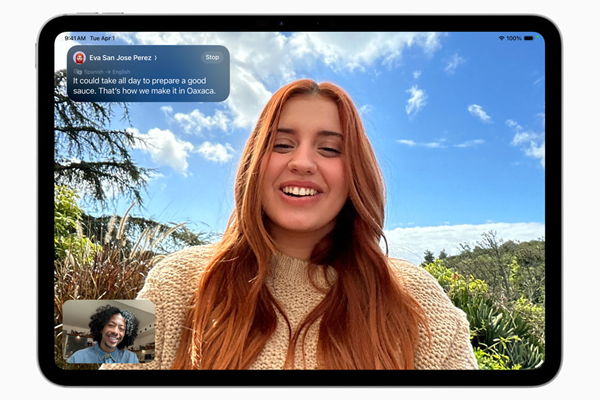Tap the Tue Apr 1 date

pyautogui.click(x=102, y=38)
